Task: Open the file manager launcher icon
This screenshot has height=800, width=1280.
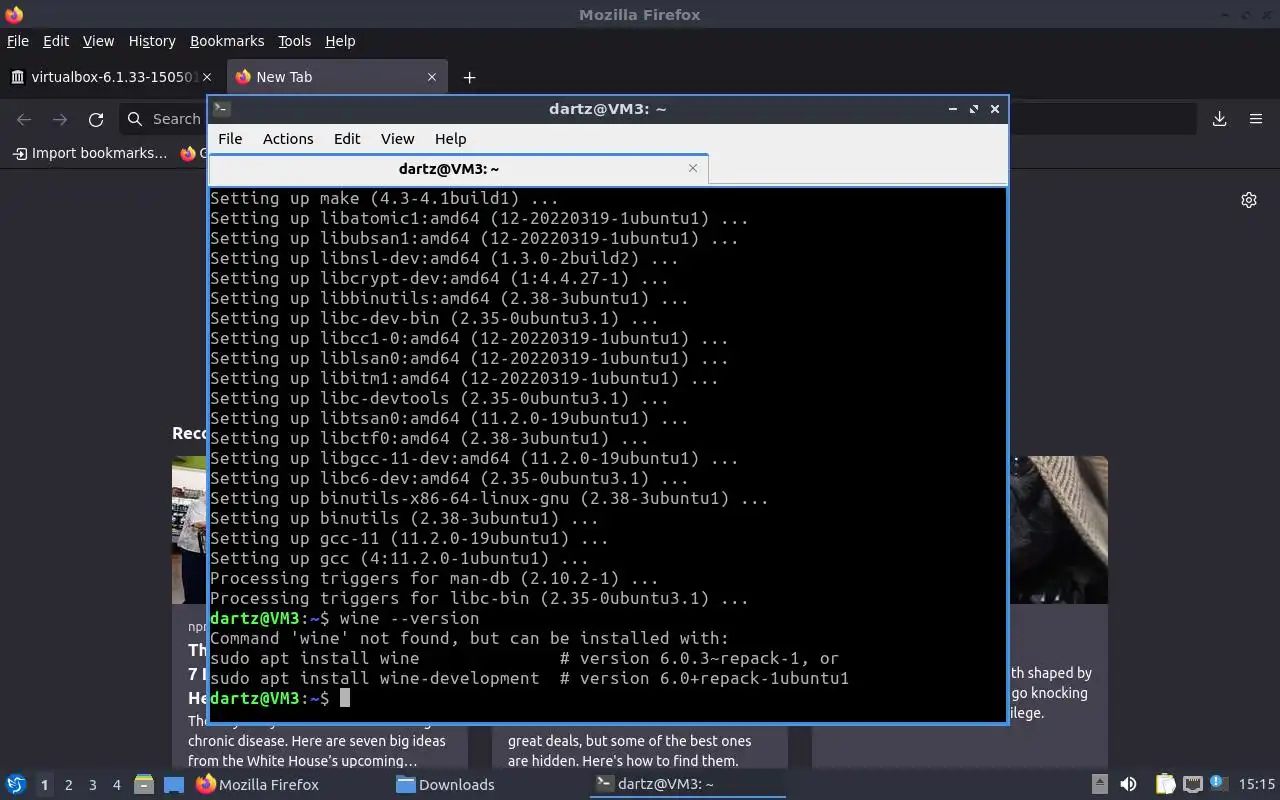Action: click(144, 784)
